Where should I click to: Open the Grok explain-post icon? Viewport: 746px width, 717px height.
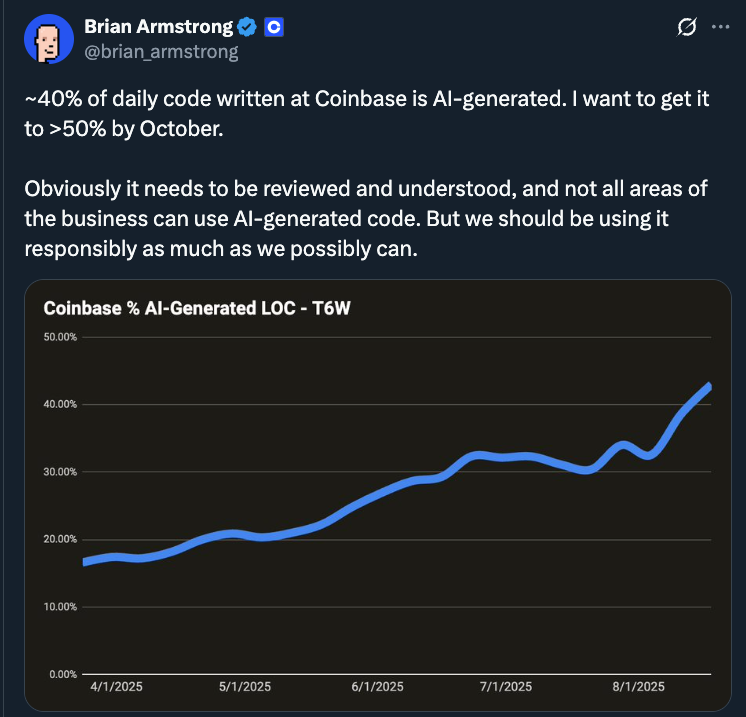(x=686, y=28)
